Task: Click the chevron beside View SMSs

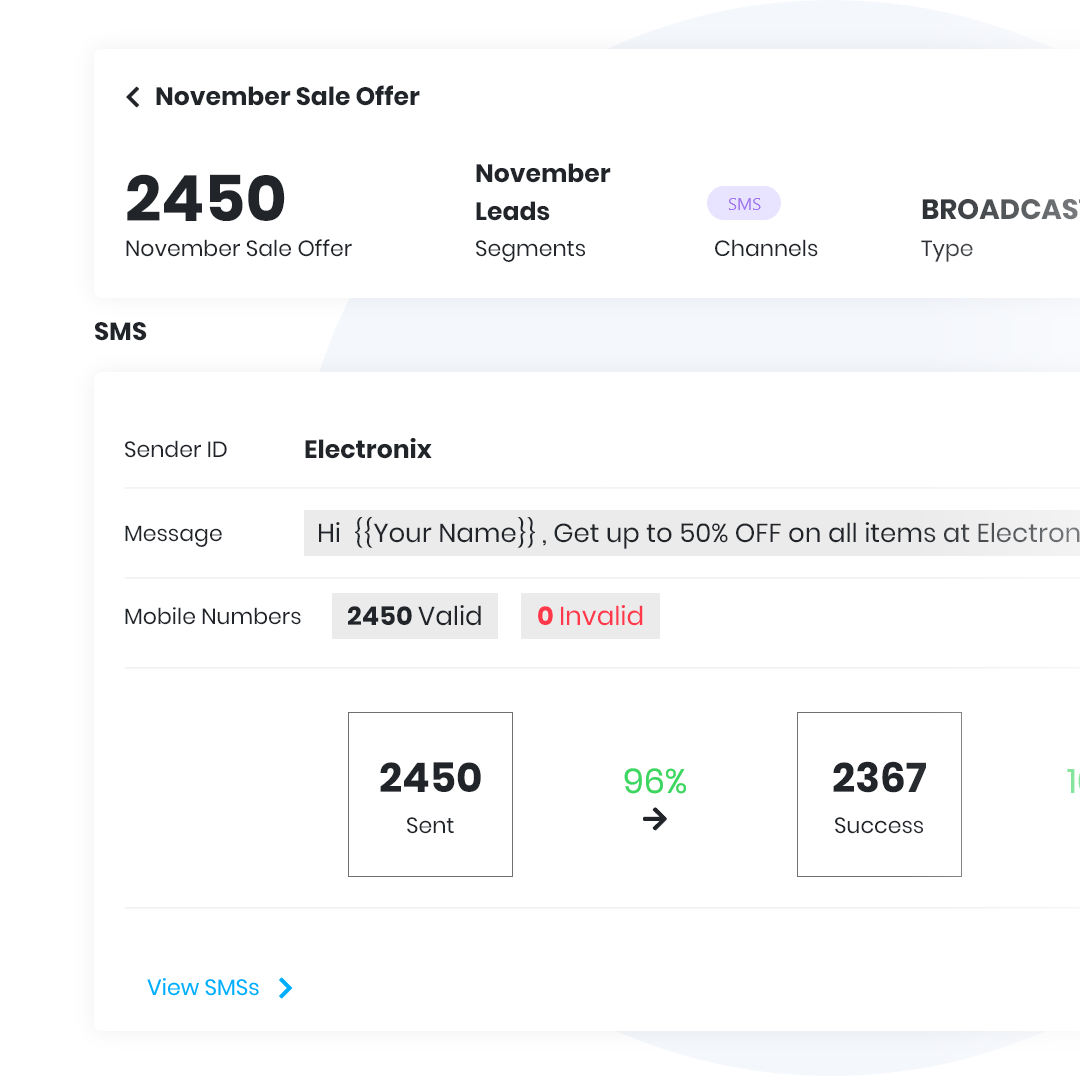Action: click(x=285, y=987)
